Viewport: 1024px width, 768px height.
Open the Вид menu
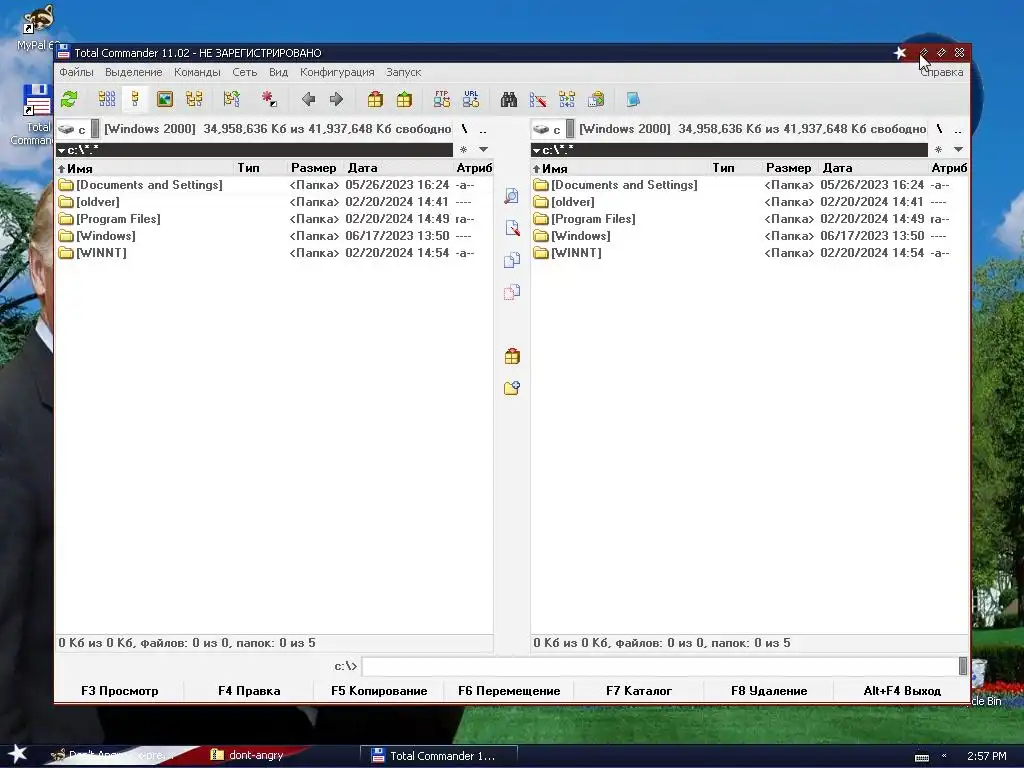278,72
